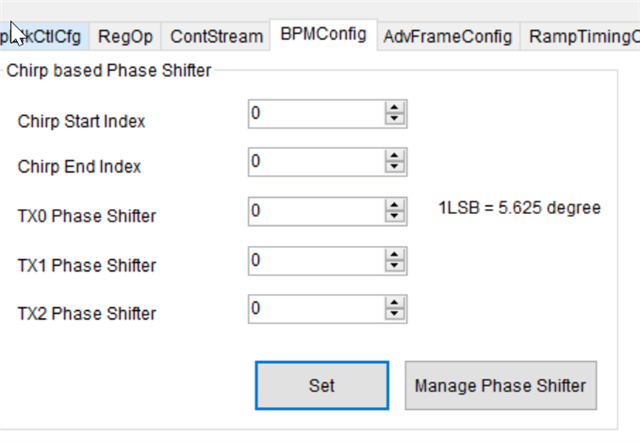This screenshot has width=640, height=442.
Task: Step down the TX2 Phase Shifter
Action: (395, 315)
